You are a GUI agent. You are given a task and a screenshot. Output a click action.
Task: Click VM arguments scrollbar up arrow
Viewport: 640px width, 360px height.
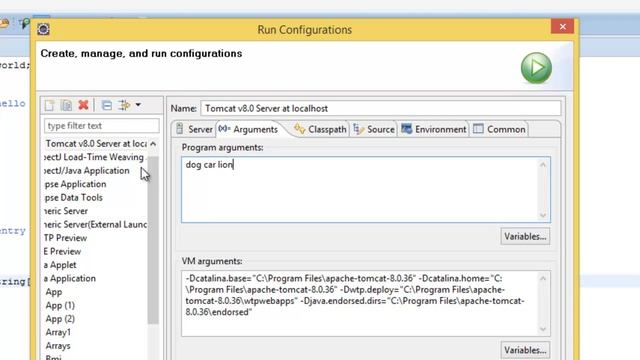pyautogui.click(x=543, y=279)
